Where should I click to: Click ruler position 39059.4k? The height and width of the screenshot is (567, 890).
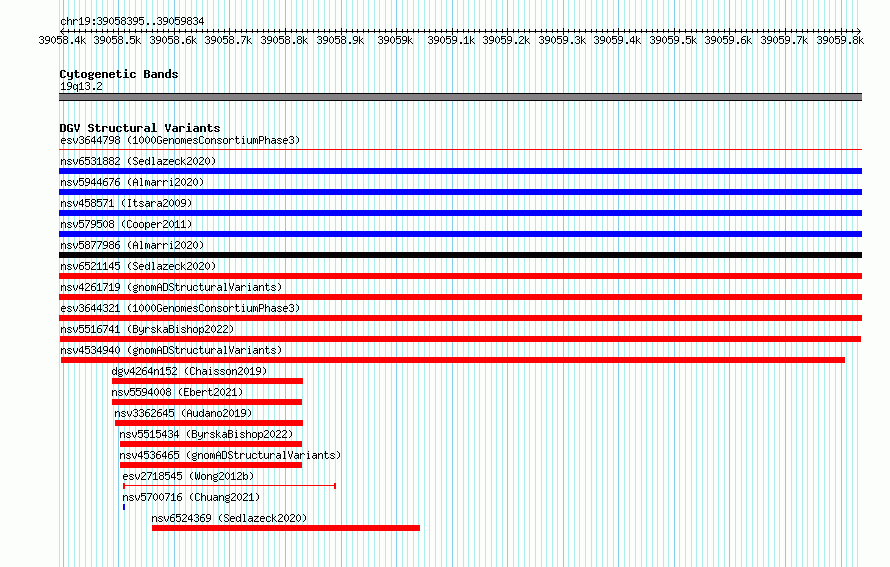coord(617,40)
